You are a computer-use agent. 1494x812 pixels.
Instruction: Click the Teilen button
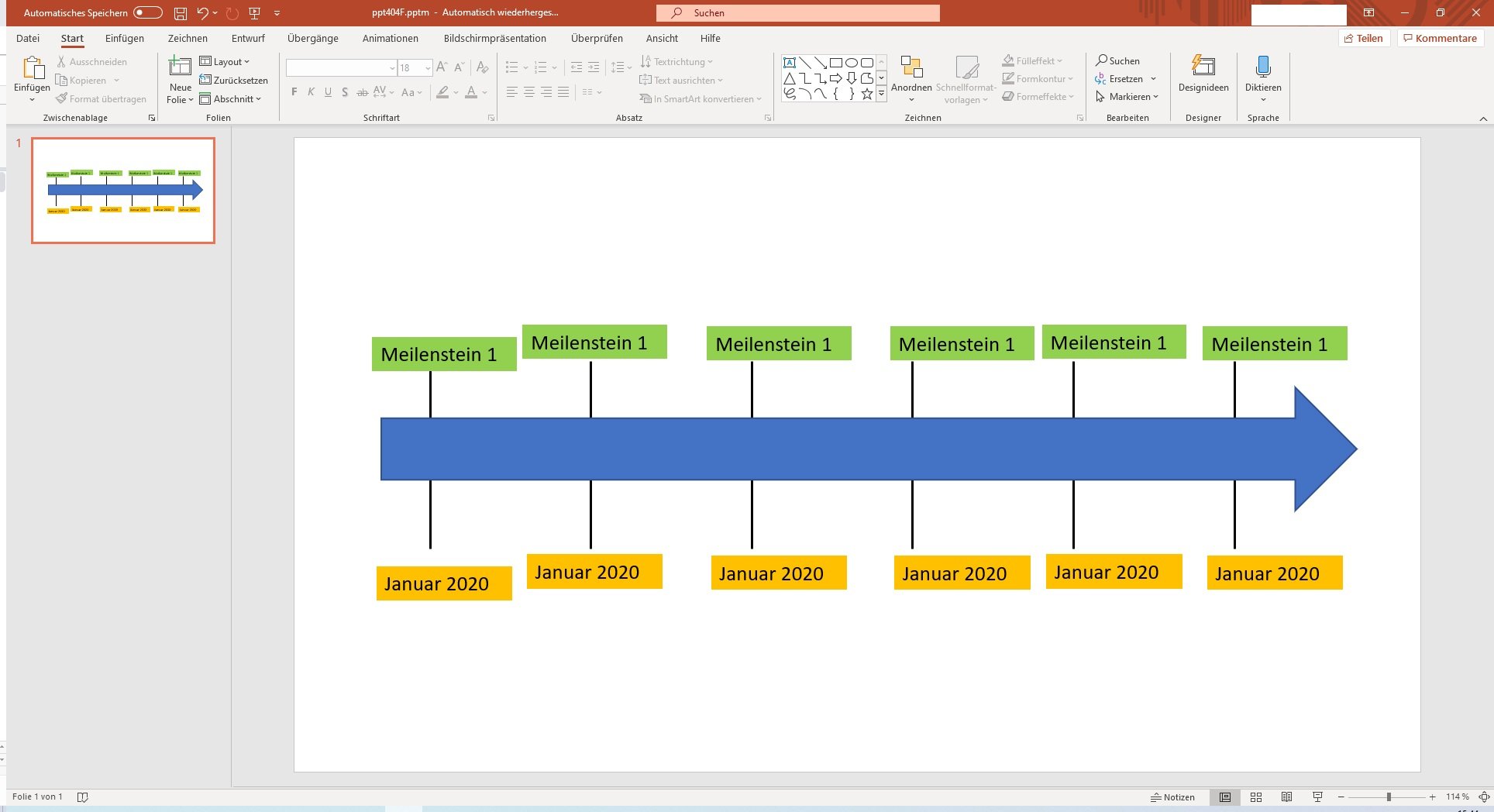1364,38
